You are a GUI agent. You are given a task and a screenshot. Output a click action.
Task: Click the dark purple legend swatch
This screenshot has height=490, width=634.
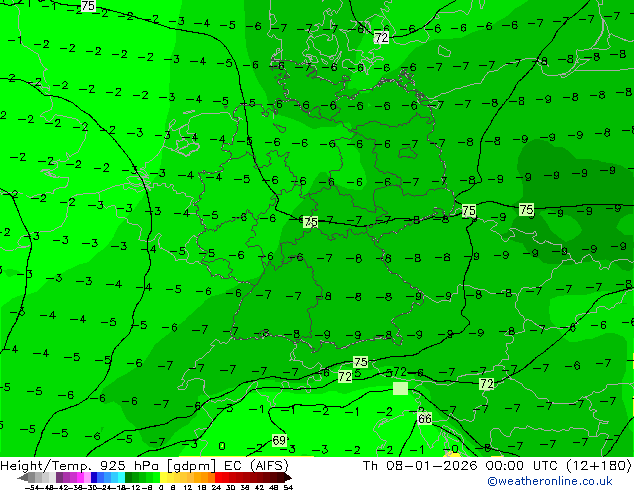pos(59,477)
